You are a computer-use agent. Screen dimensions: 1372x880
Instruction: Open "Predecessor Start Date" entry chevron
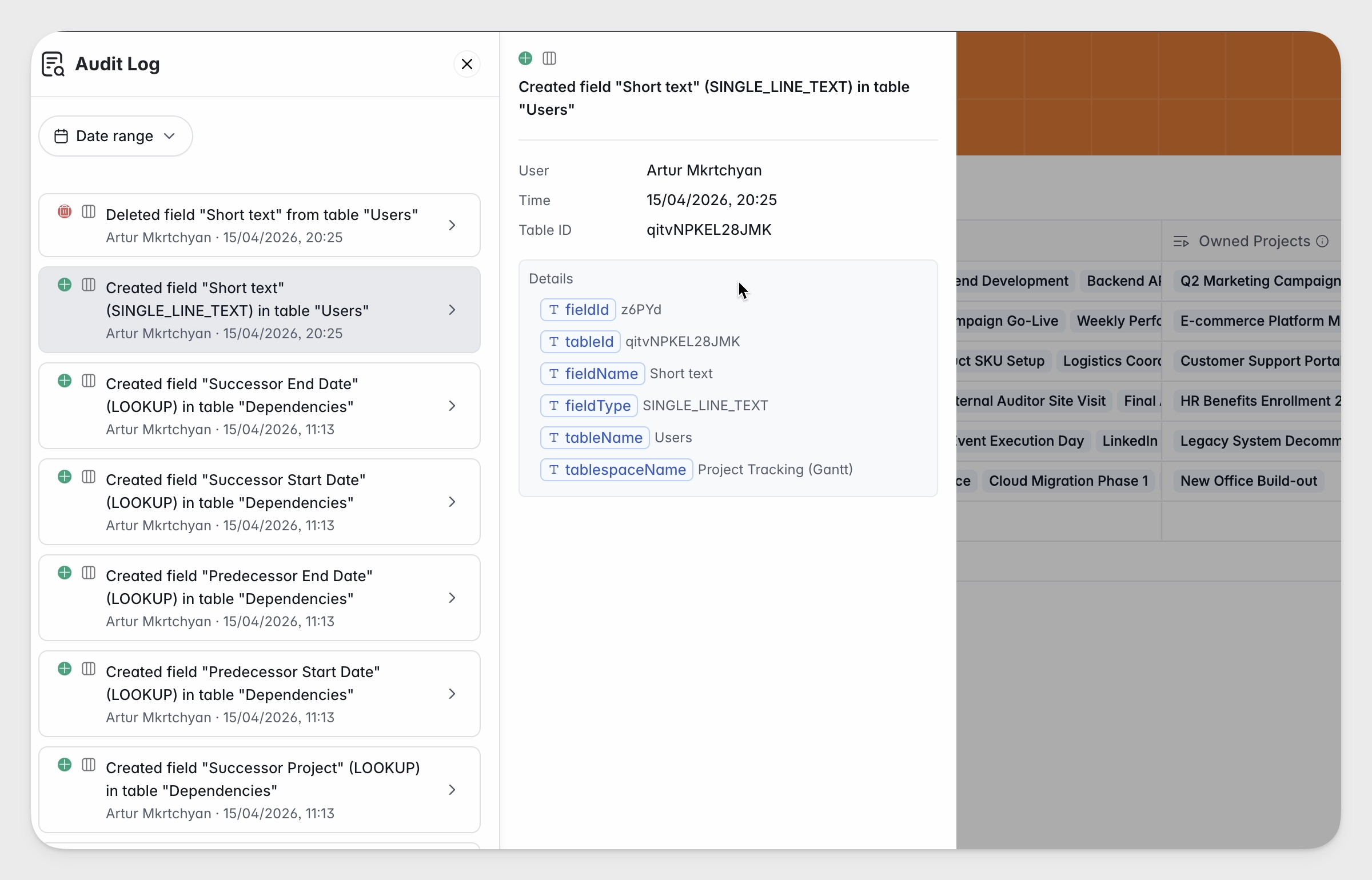pos(452,694)
